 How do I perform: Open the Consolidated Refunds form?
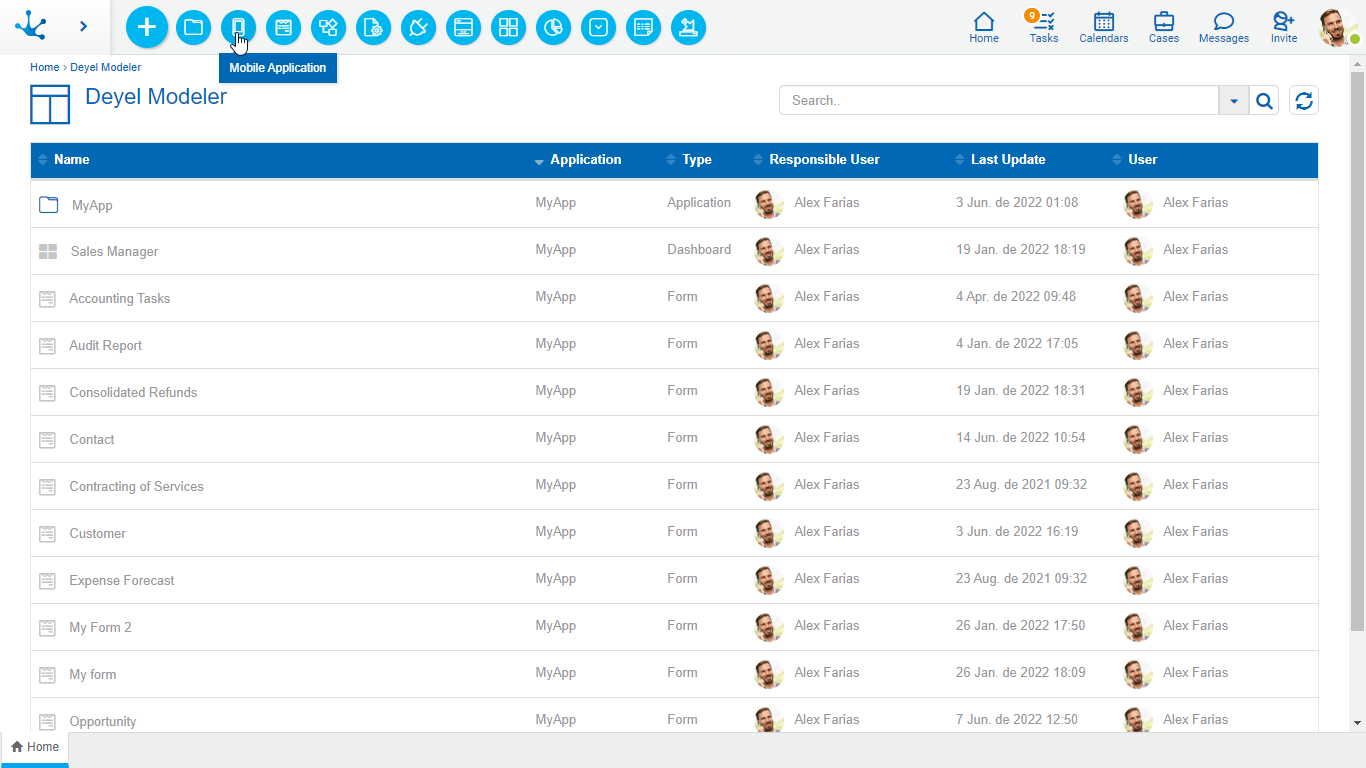pyautogui.click(x=133, y=393)
